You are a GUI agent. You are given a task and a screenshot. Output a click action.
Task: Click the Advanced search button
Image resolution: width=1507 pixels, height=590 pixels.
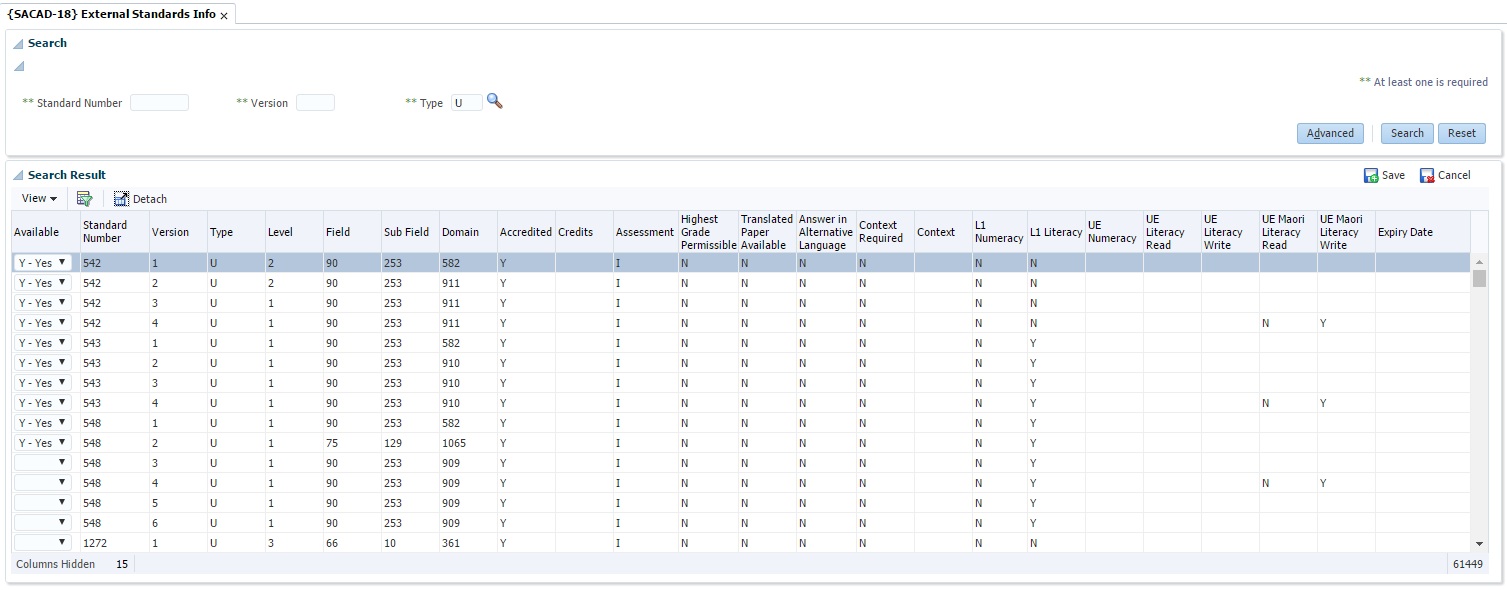point(1329,133)
